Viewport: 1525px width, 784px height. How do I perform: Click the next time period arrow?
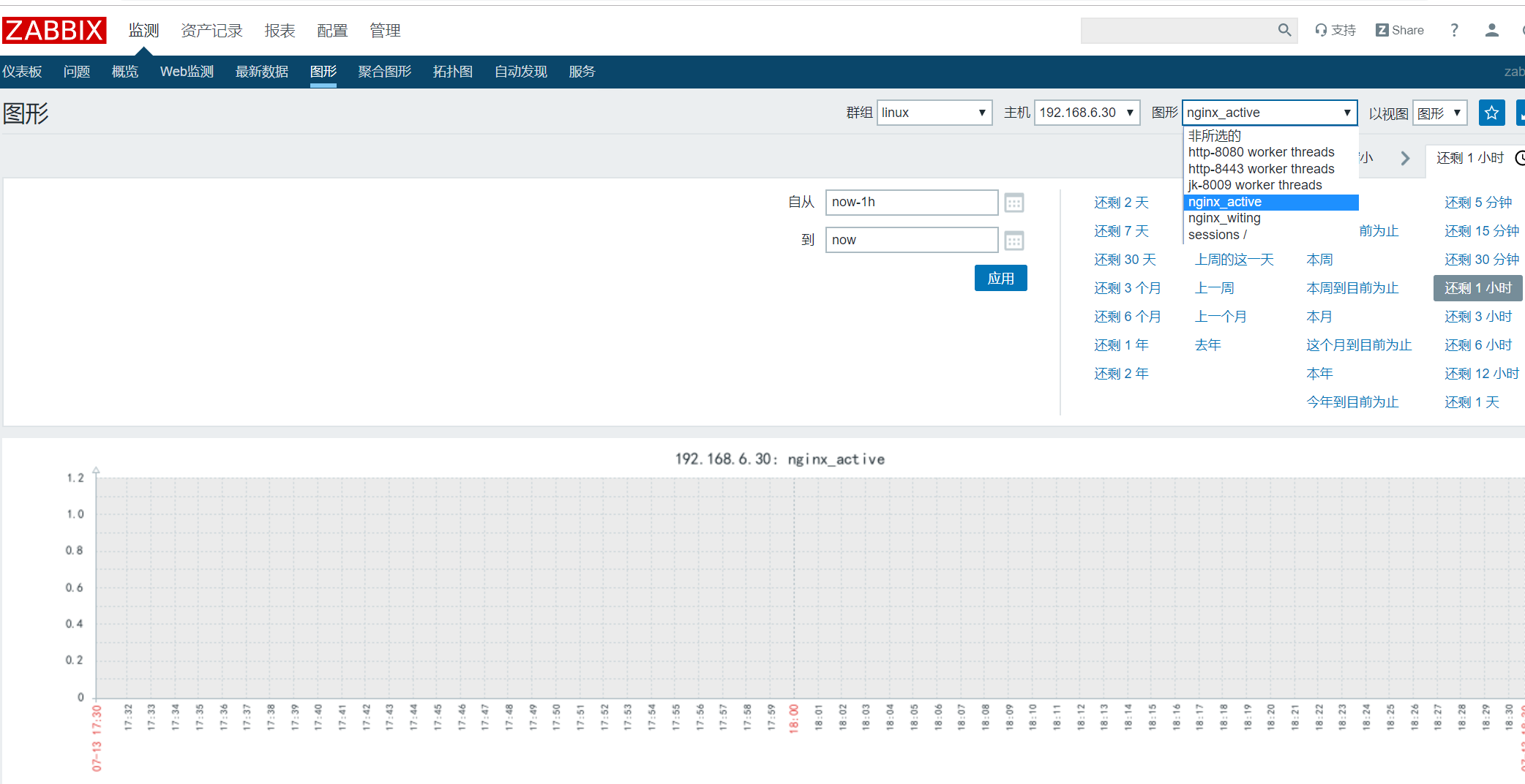[1405, 158]
